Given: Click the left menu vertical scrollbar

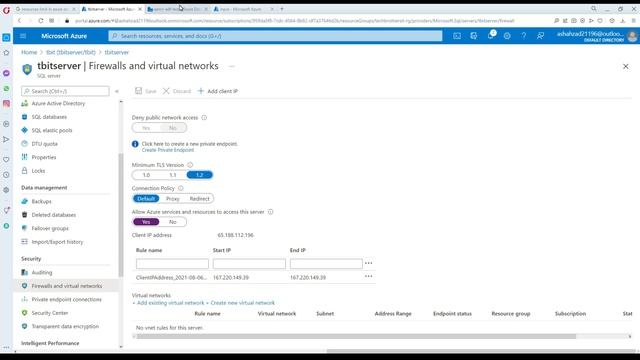Looking at the screenshot, I should pos(120,215).
